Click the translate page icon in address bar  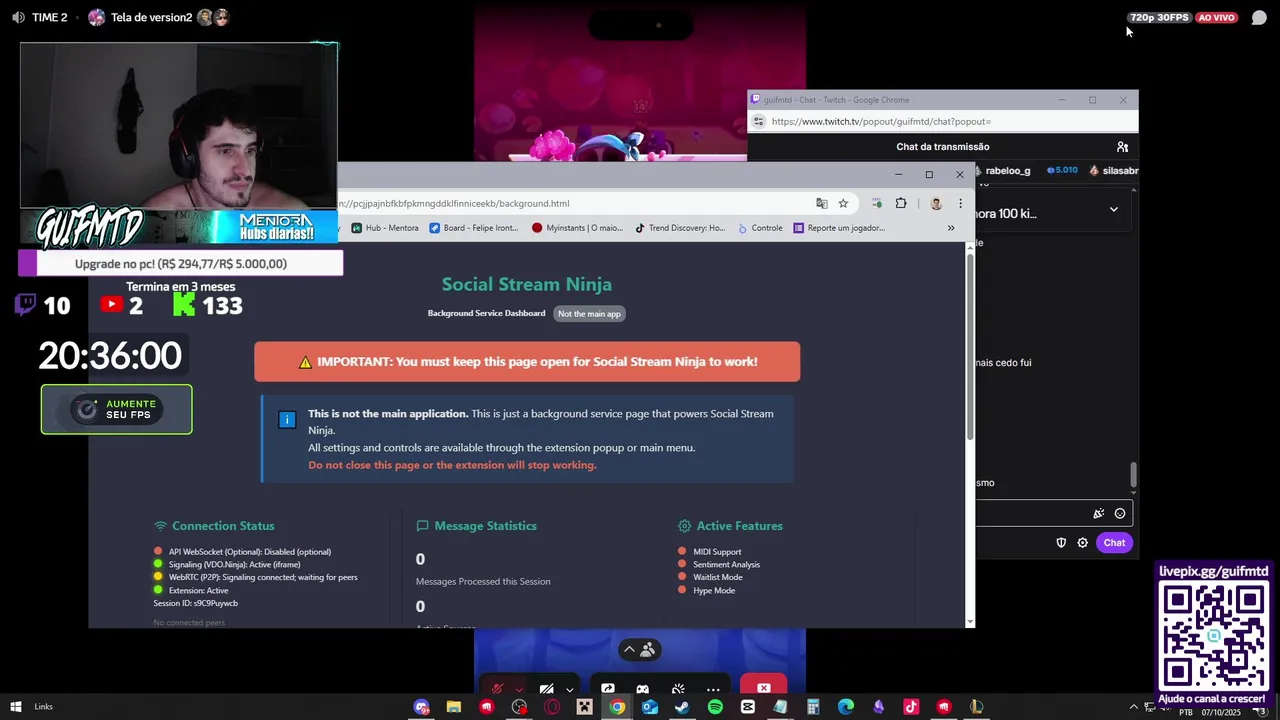pyautogui.click(x=822, y=203)
